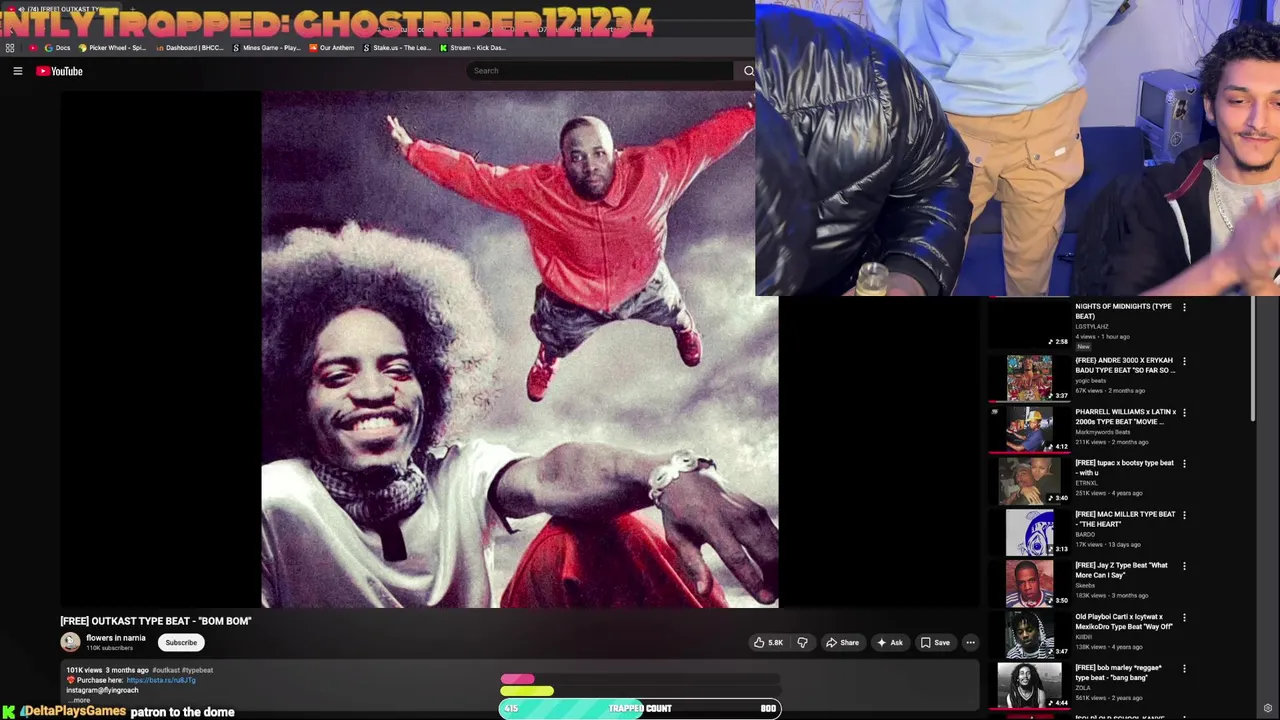
Task: Open the bsta.rs purchase link
Action: pyautogui.click(x=161, y=680)
